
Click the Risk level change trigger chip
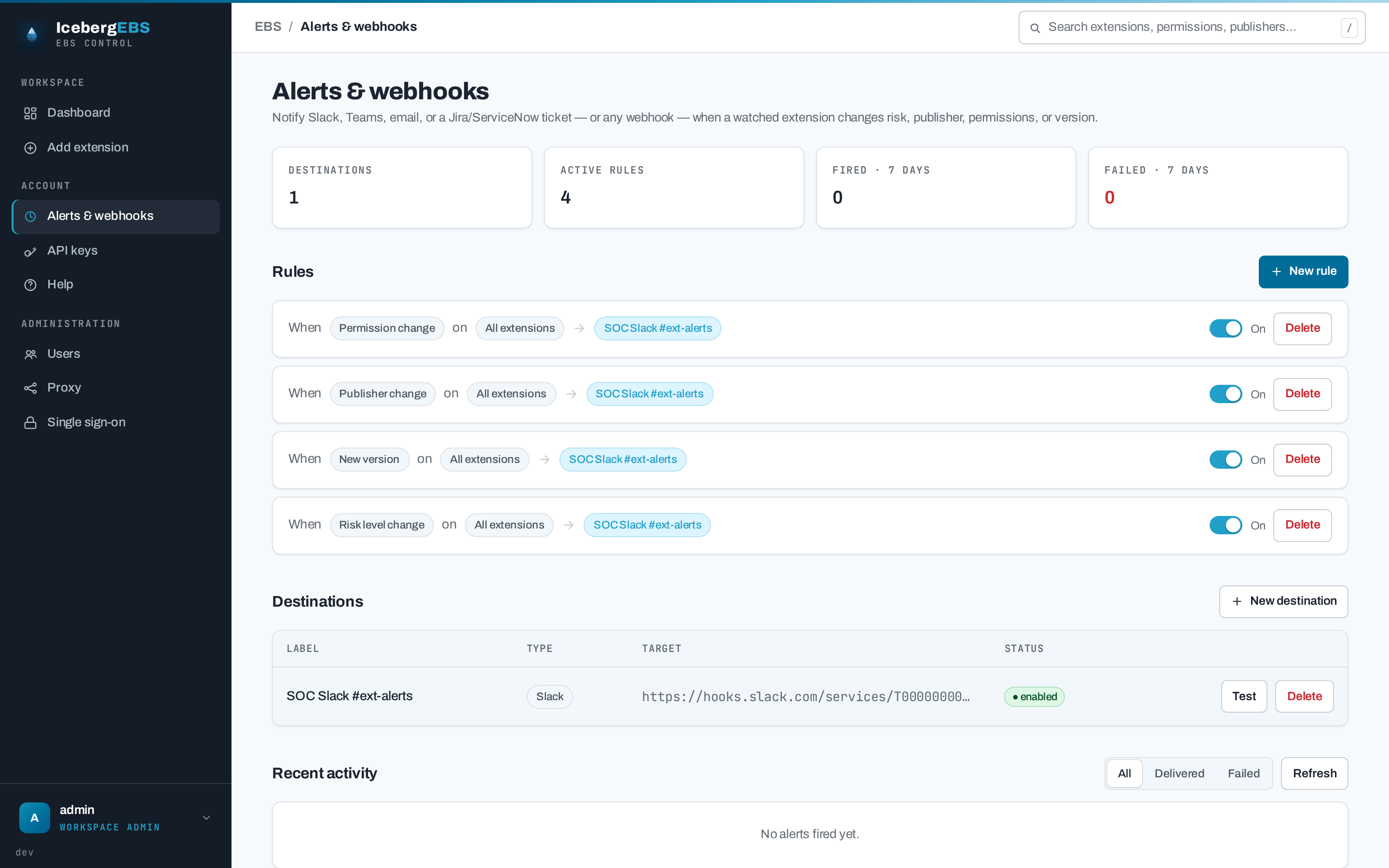coord(381,525)
